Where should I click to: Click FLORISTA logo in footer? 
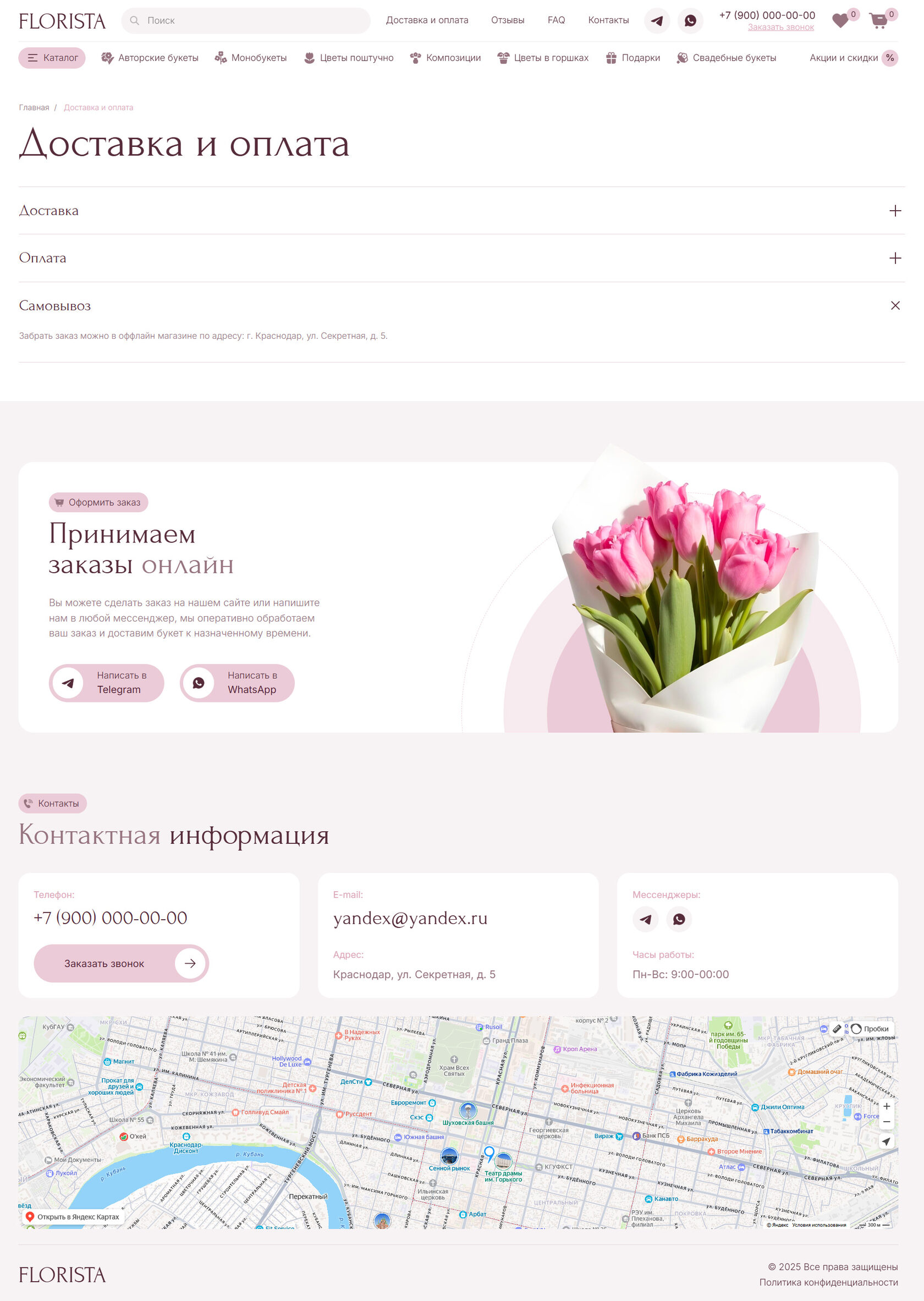click(62, 1275)
